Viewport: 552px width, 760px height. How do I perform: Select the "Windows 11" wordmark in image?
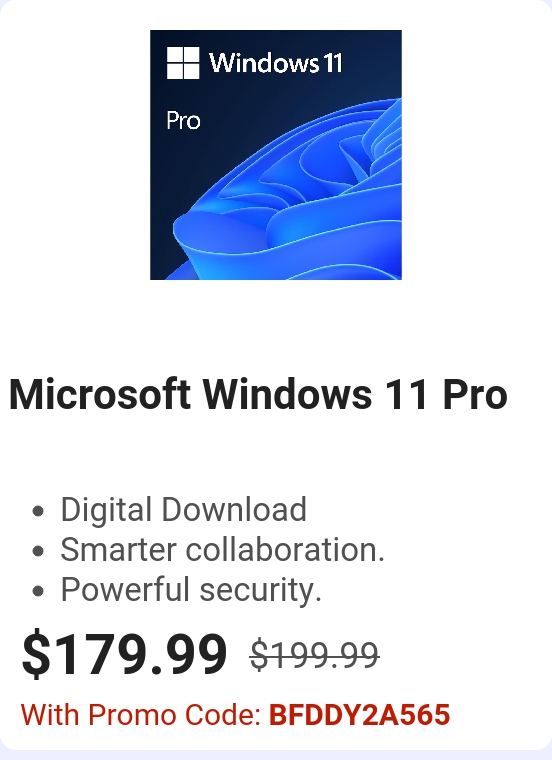click(x=276, y=63)
